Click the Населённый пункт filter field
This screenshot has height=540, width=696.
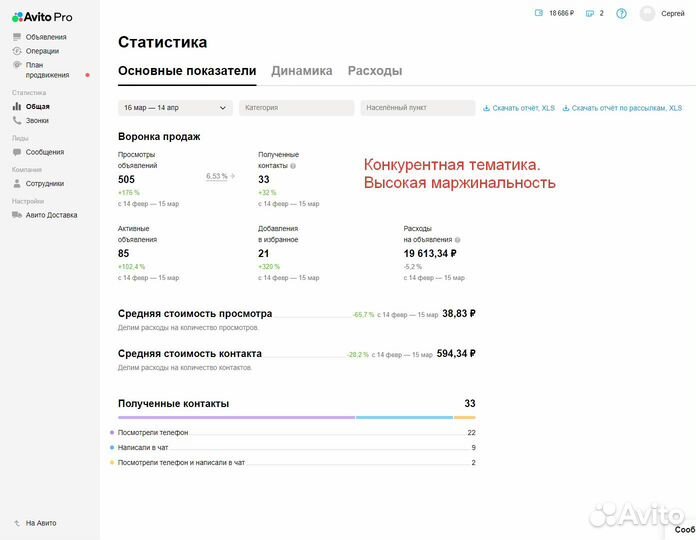point(418,108)
